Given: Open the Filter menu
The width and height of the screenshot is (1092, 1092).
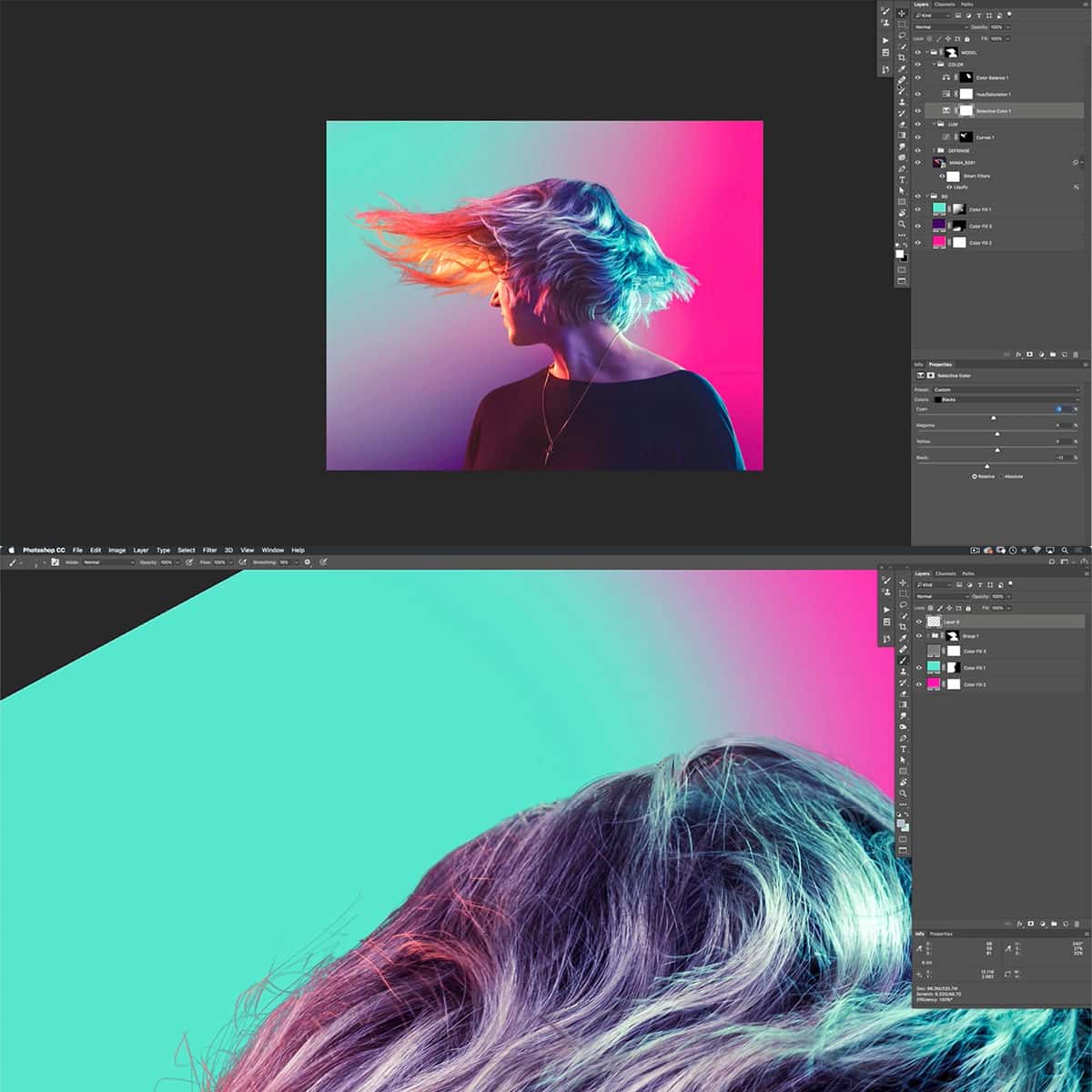Looking at the screenshot, I should tap(210, 550).
